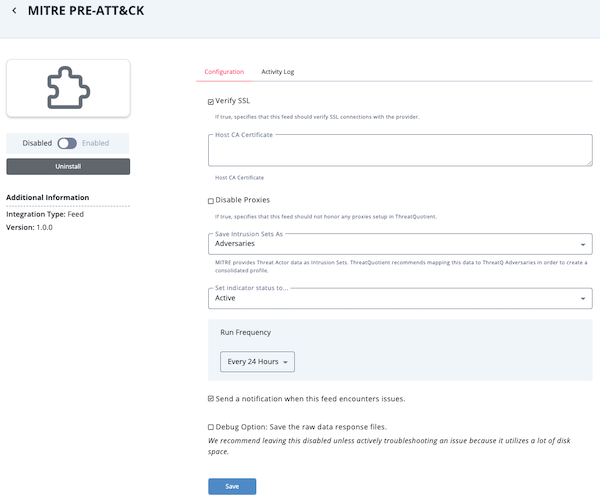Go back using the left chevron arrow

pos(14,11)
